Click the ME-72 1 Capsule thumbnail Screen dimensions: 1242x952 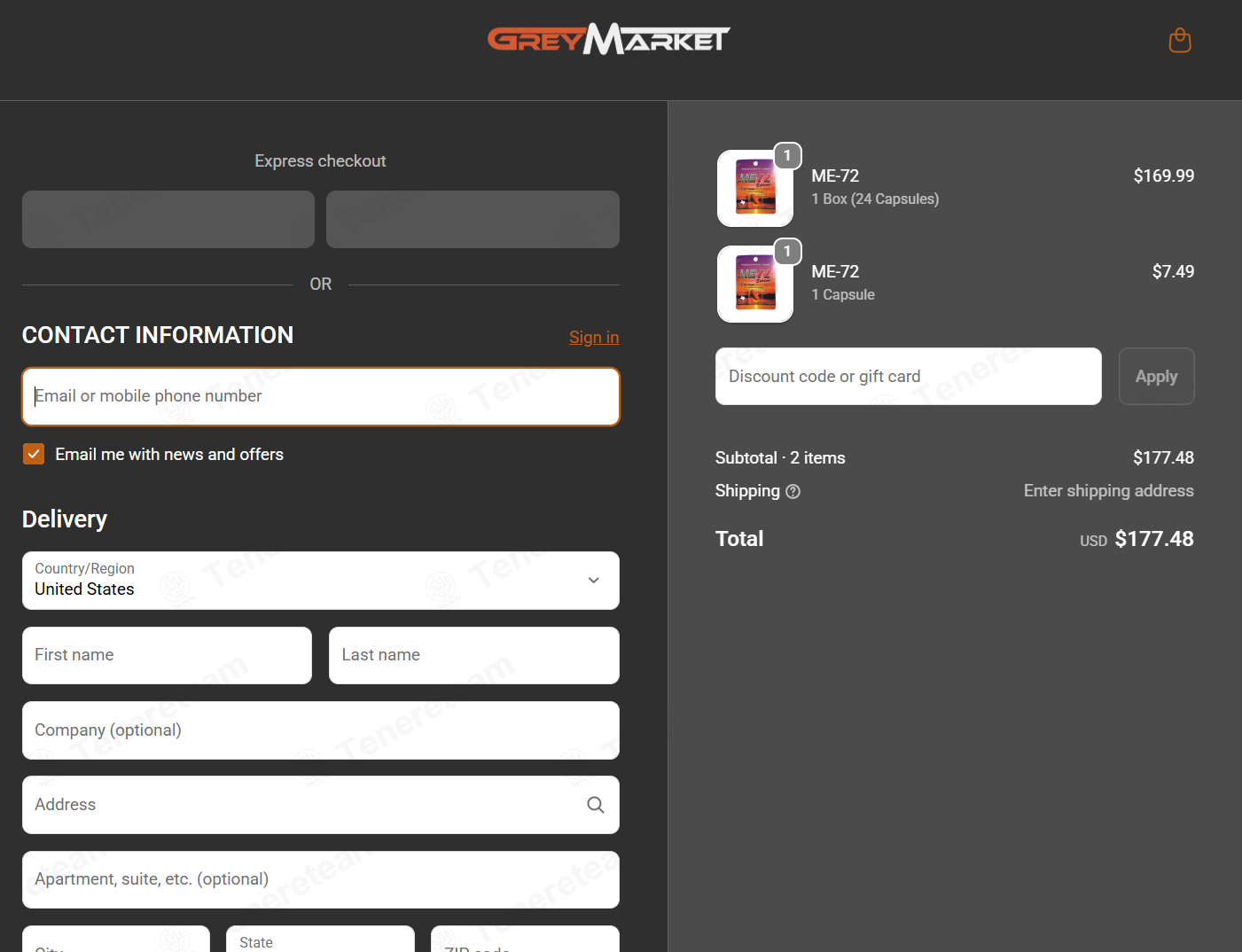(755, 284)
